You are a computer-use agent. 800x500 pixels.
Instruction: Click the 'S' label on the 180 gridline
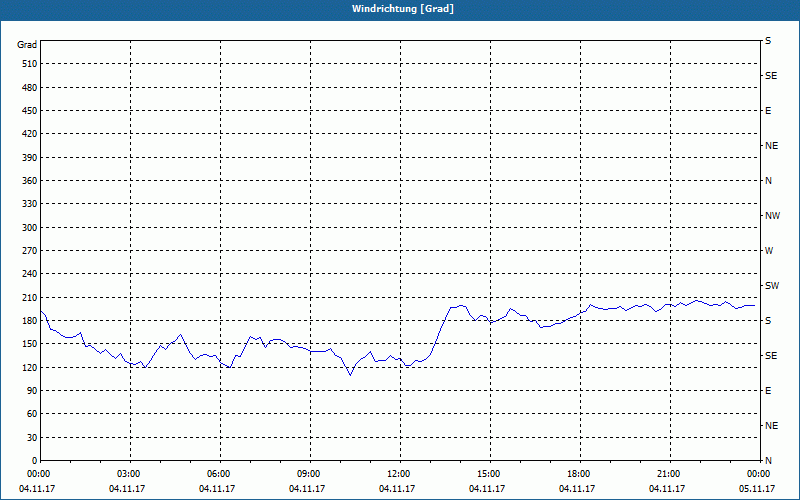tap(768, 321)
